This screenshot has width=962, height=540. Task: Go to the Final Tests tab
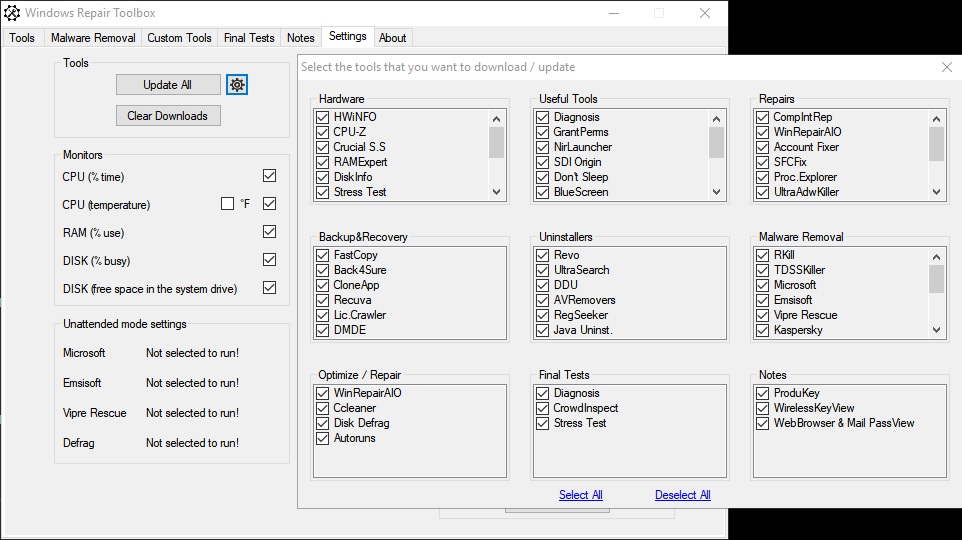coord(249,38)
